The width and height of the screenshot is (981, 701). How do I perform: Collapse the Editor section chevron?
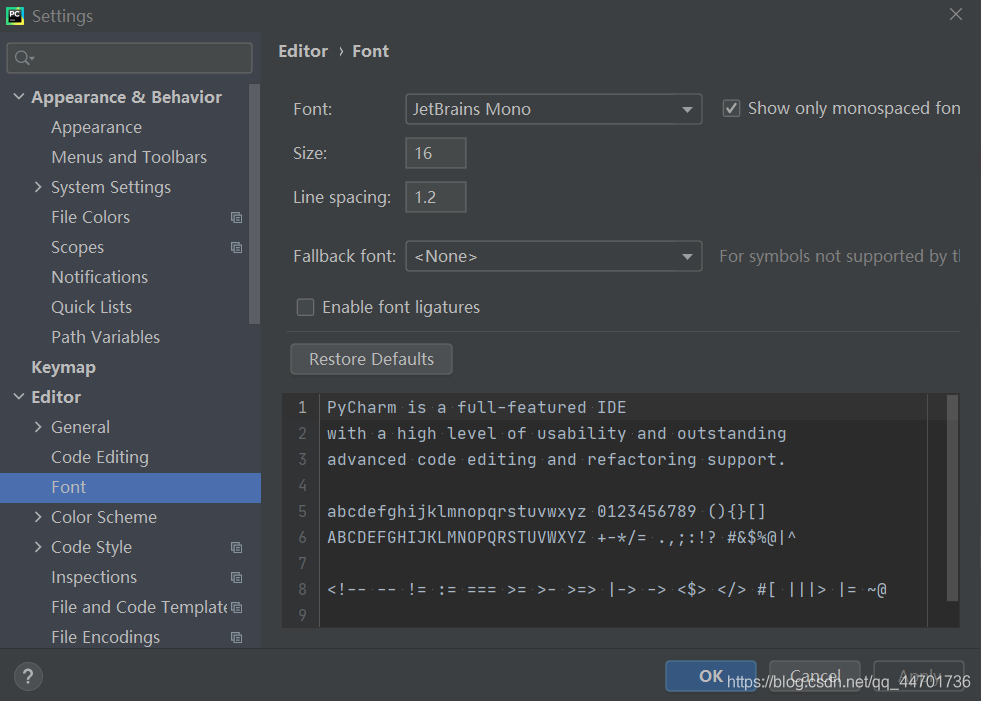[19, 397]
